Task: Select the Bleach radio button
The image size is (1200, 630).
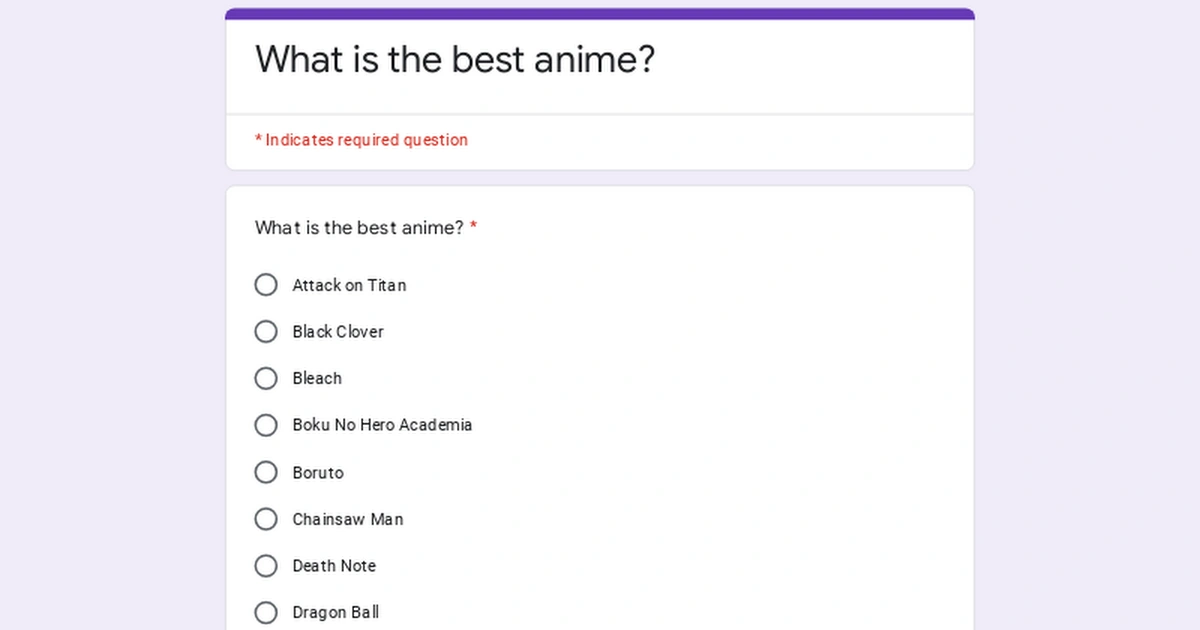Action: [x=266, y=378]
